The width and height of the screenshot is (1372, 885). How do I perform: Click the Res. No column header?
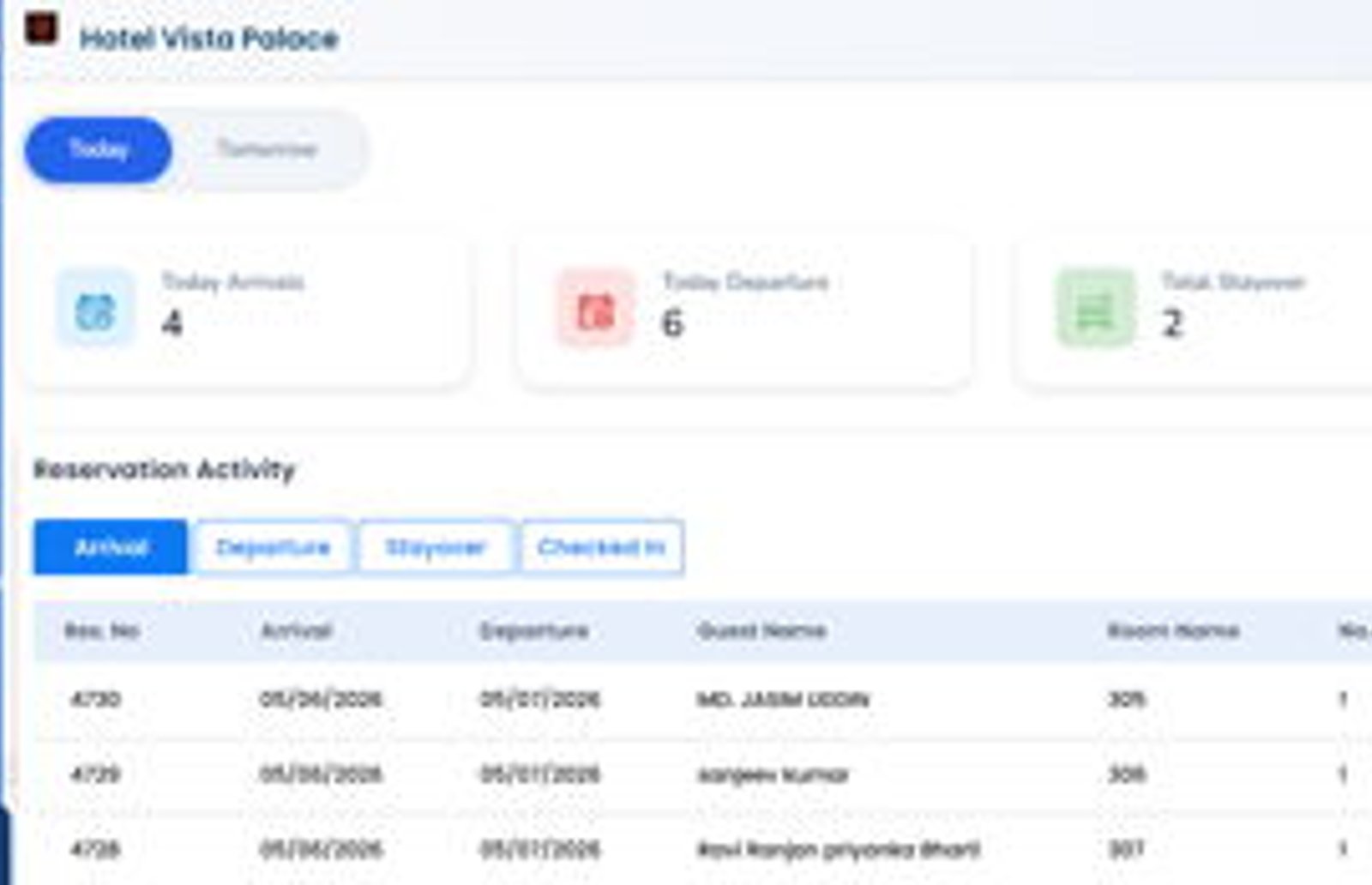(102, 631)
